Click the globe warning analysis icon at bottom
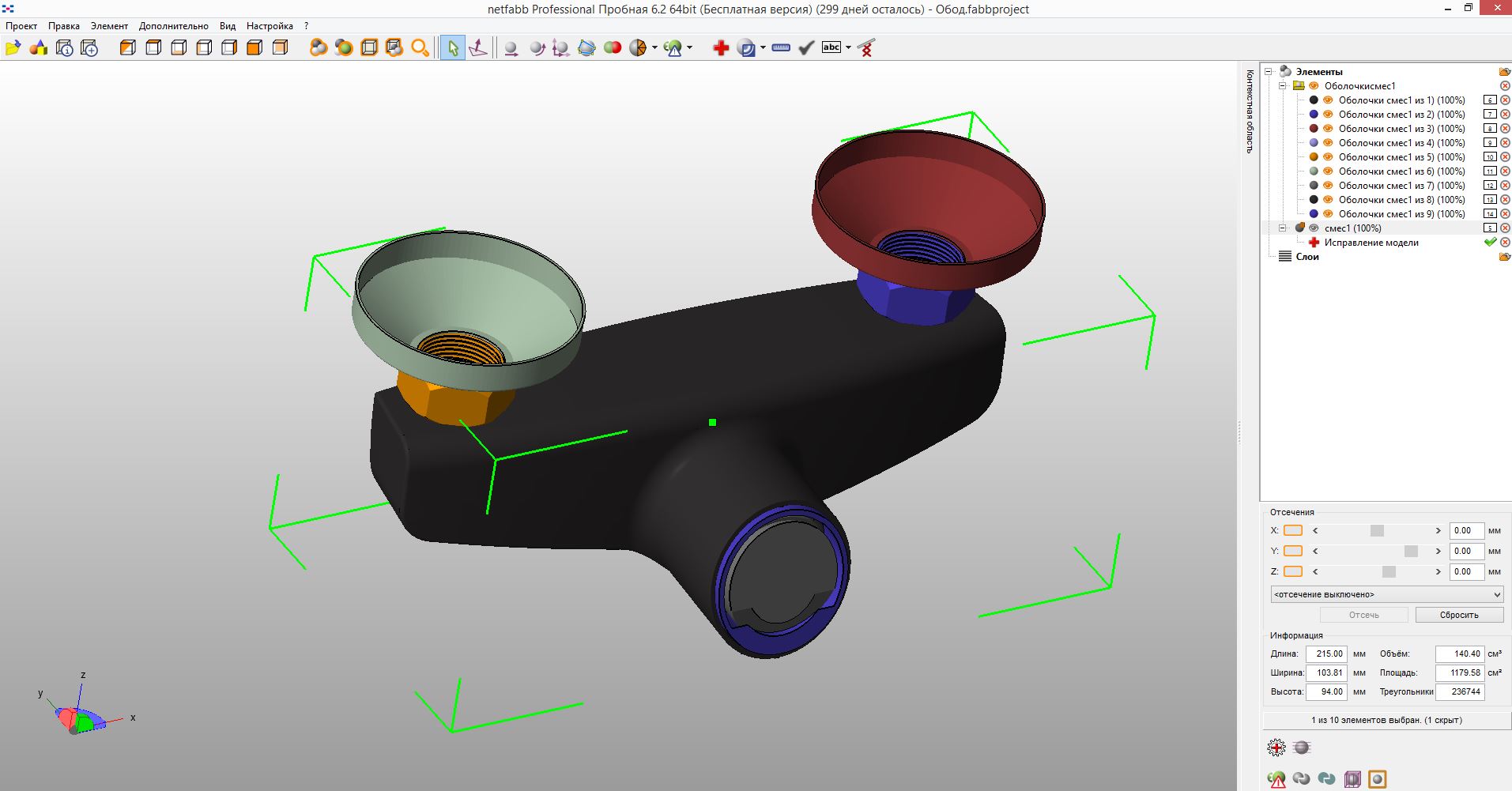This screenshot has width=1512, height=791. (1276, 779)
